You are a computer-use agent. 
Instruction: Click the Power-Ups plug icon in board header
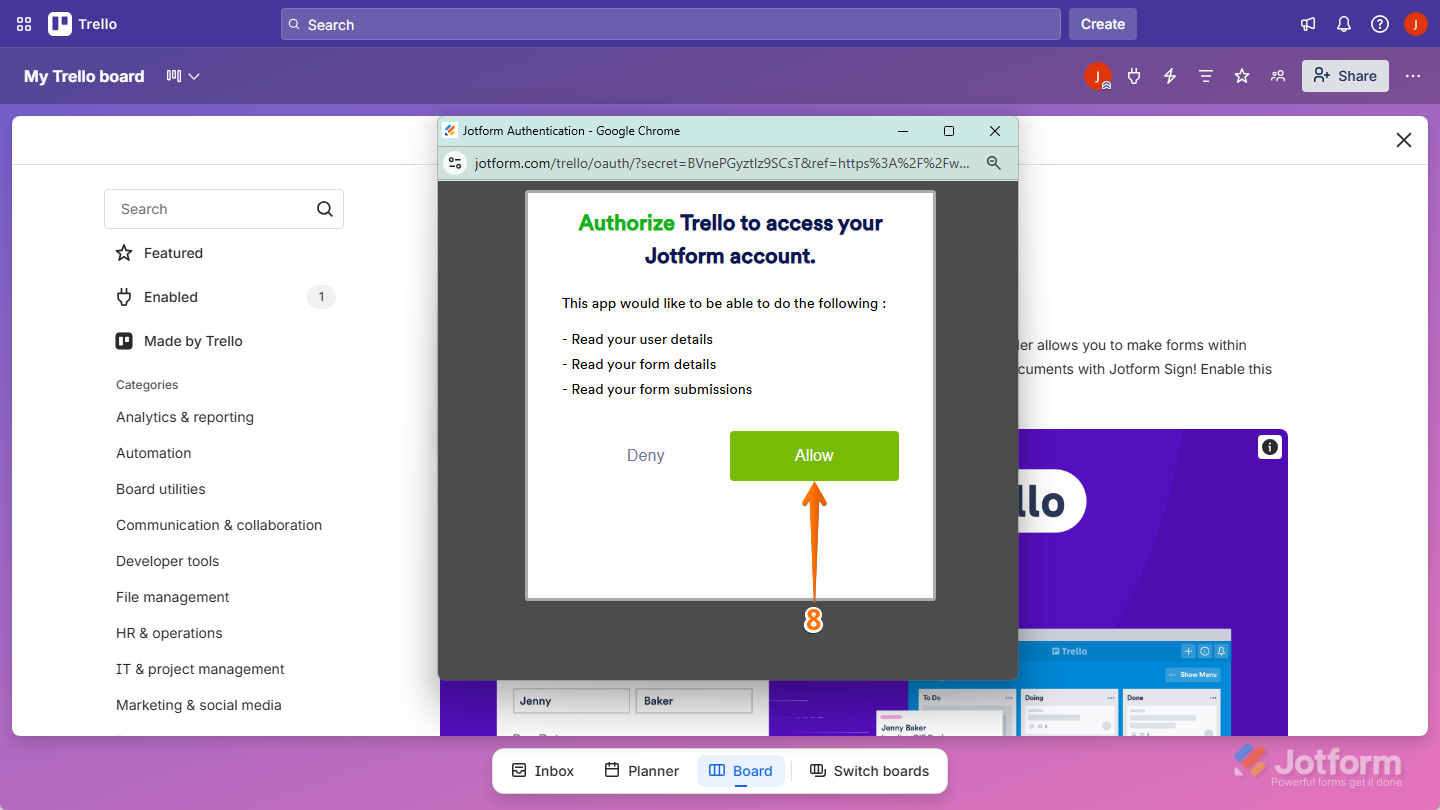[x=1134, y=75]
